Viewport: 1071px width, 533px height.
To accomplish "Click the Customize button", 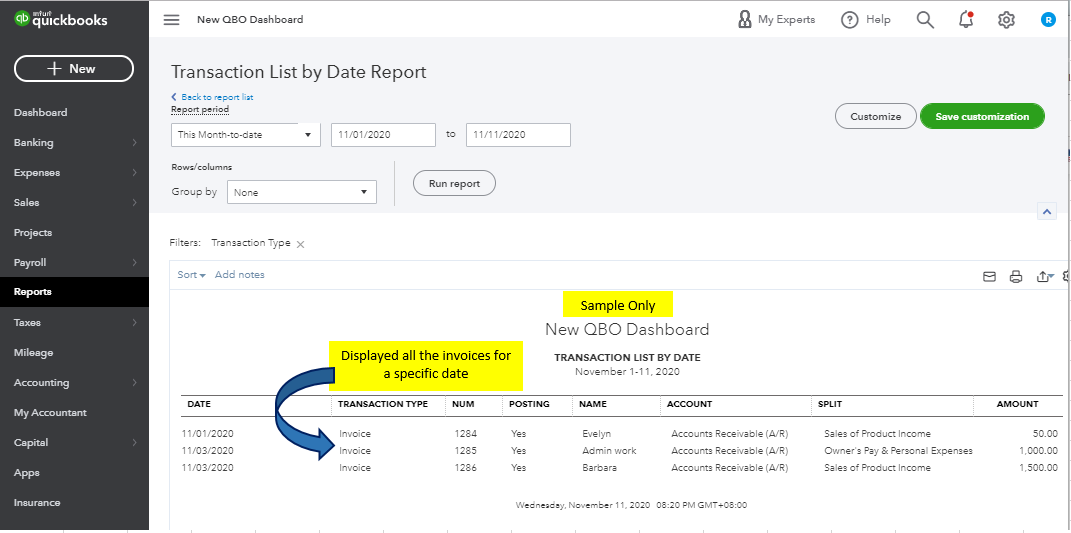I will (876, 116).
